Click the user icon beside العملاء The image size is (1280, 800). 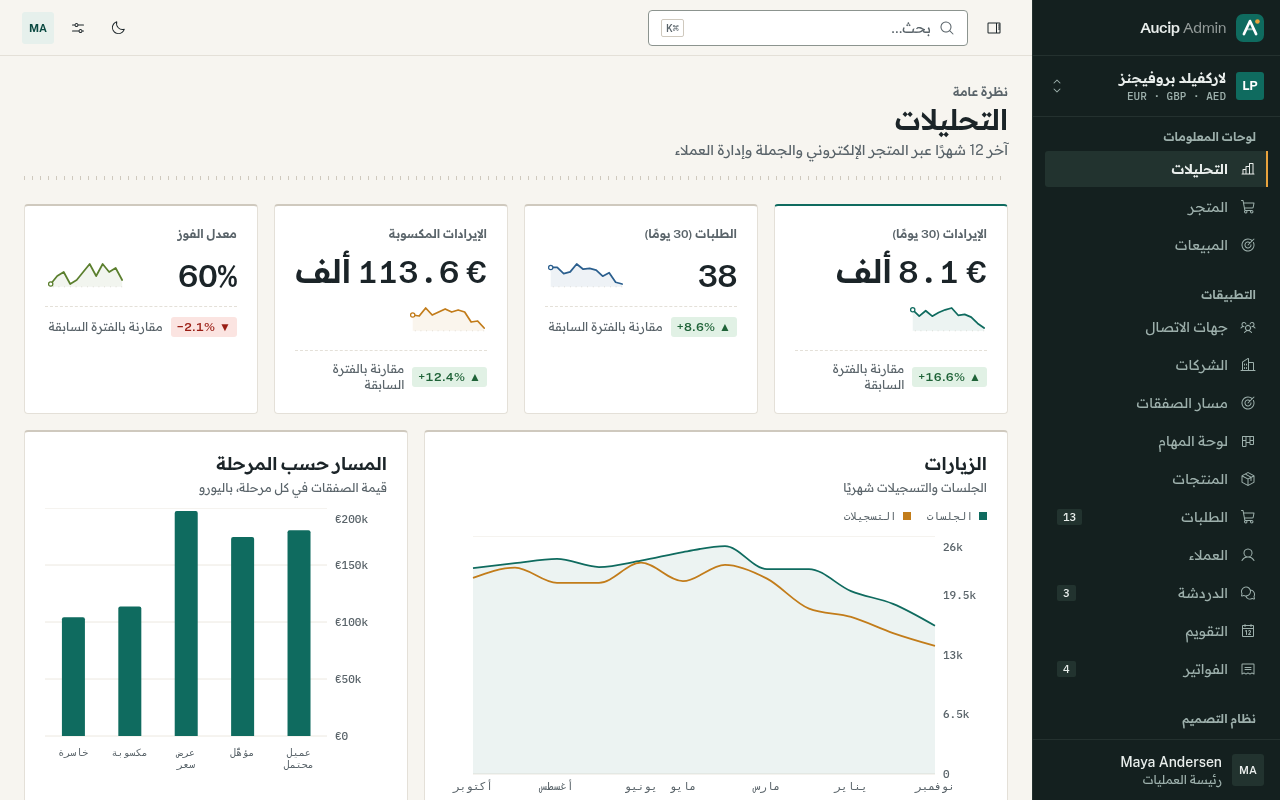click(1248, 555)
